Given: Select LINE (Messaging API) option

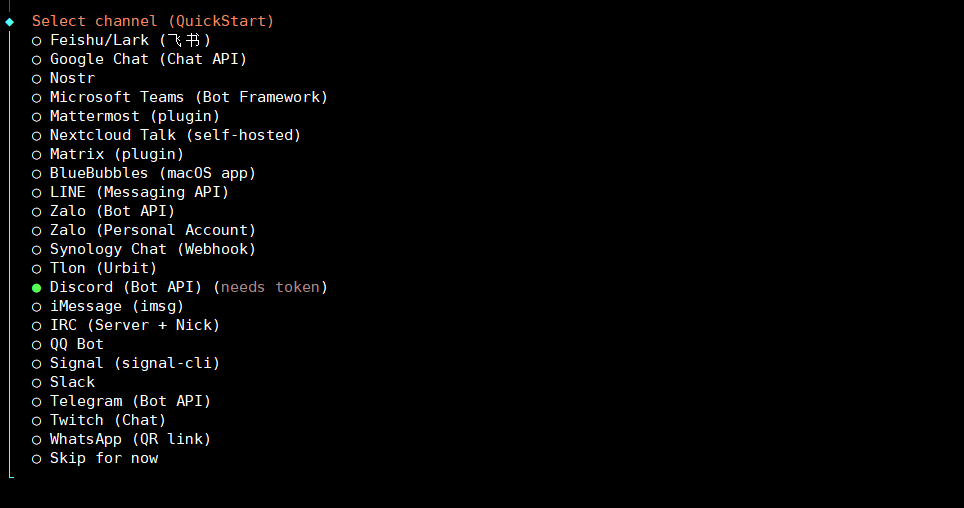Looking at the screenshot, I should (139, 192).
